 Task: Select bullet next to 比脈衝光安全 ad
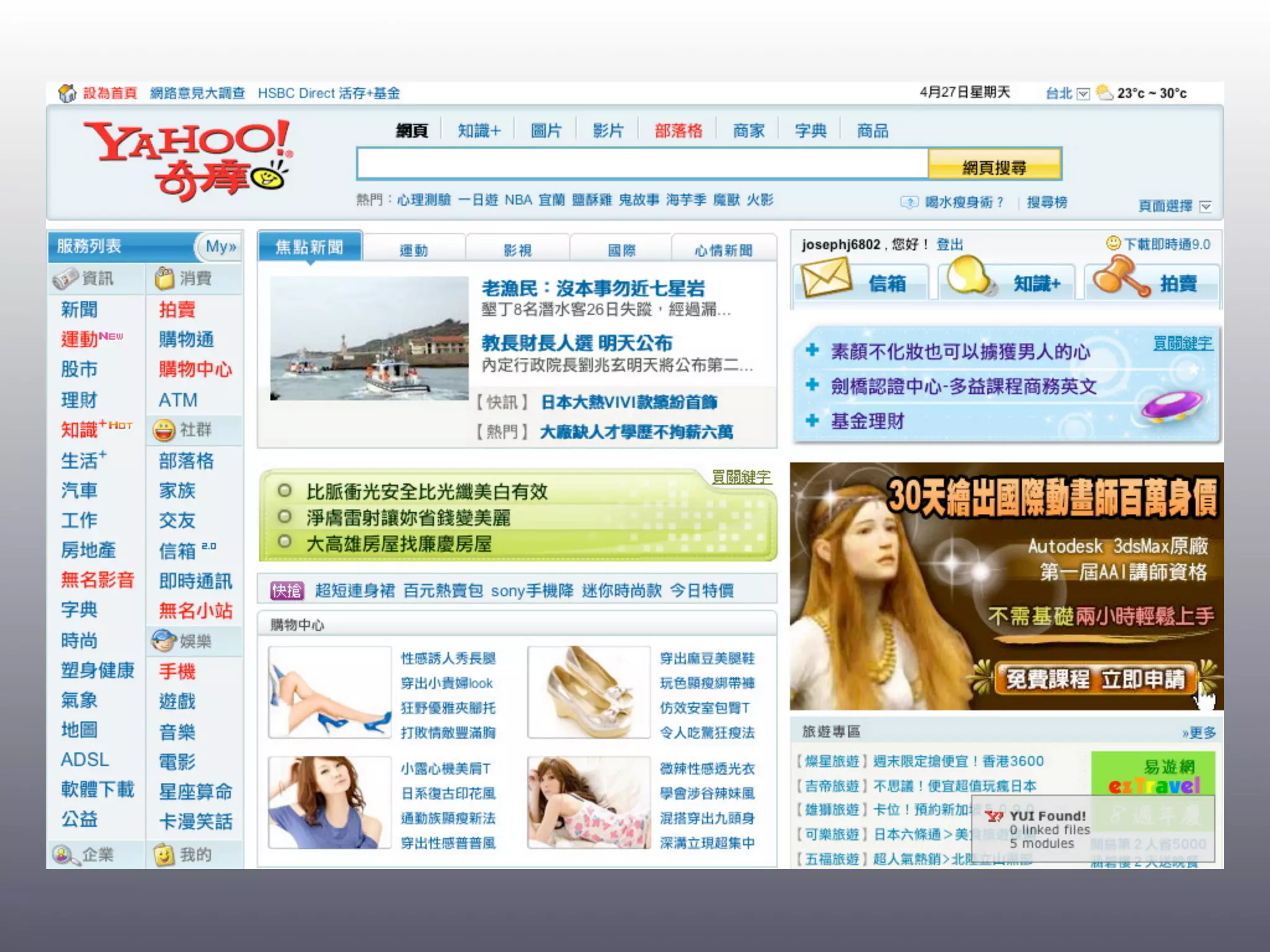tap(284, 491)
